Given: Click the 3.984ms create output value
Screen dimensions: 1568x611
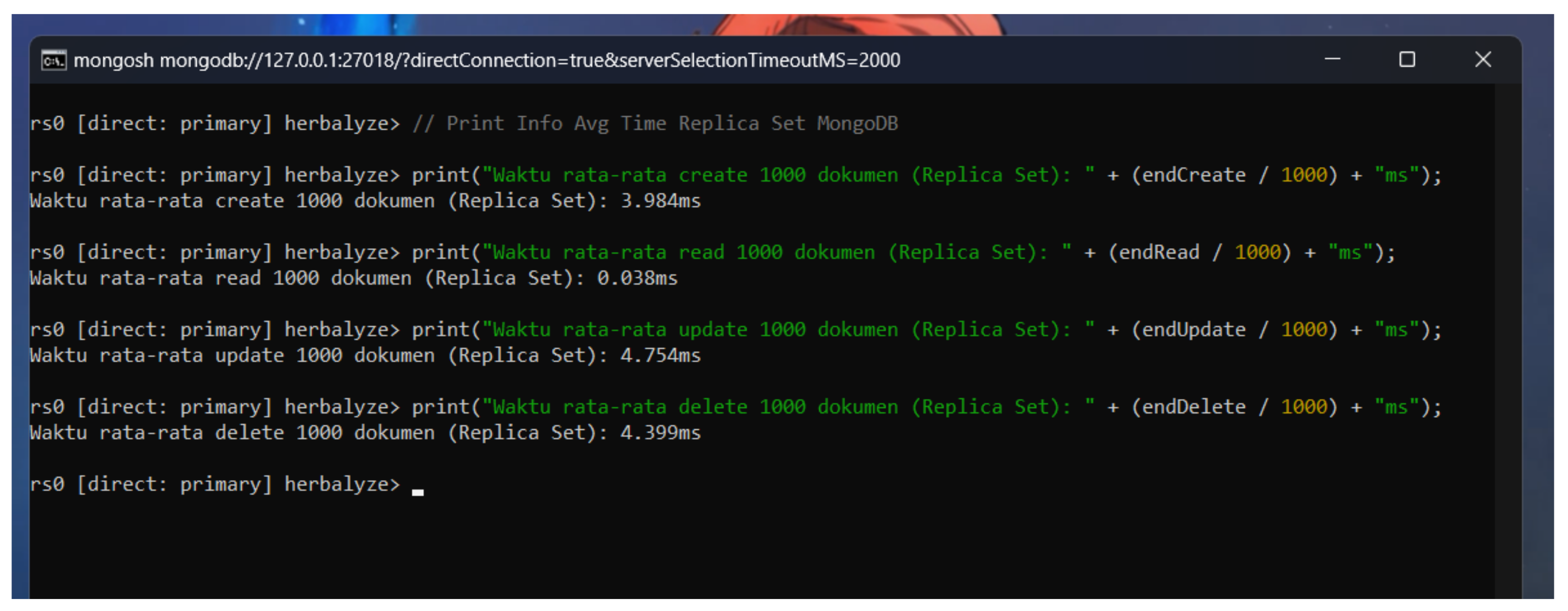Looking at the screenshot, I should tap(660, 201).
